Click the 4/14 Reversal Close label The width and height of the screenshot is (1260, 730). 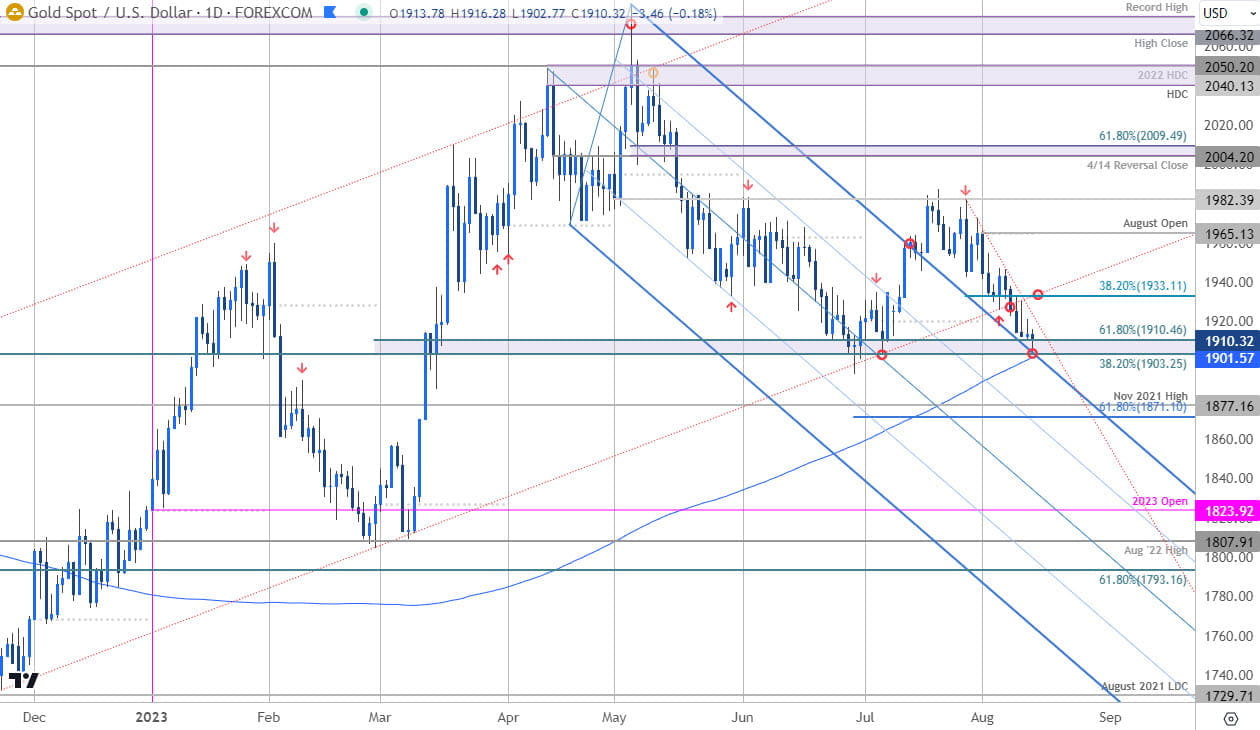click(1137, 165)
